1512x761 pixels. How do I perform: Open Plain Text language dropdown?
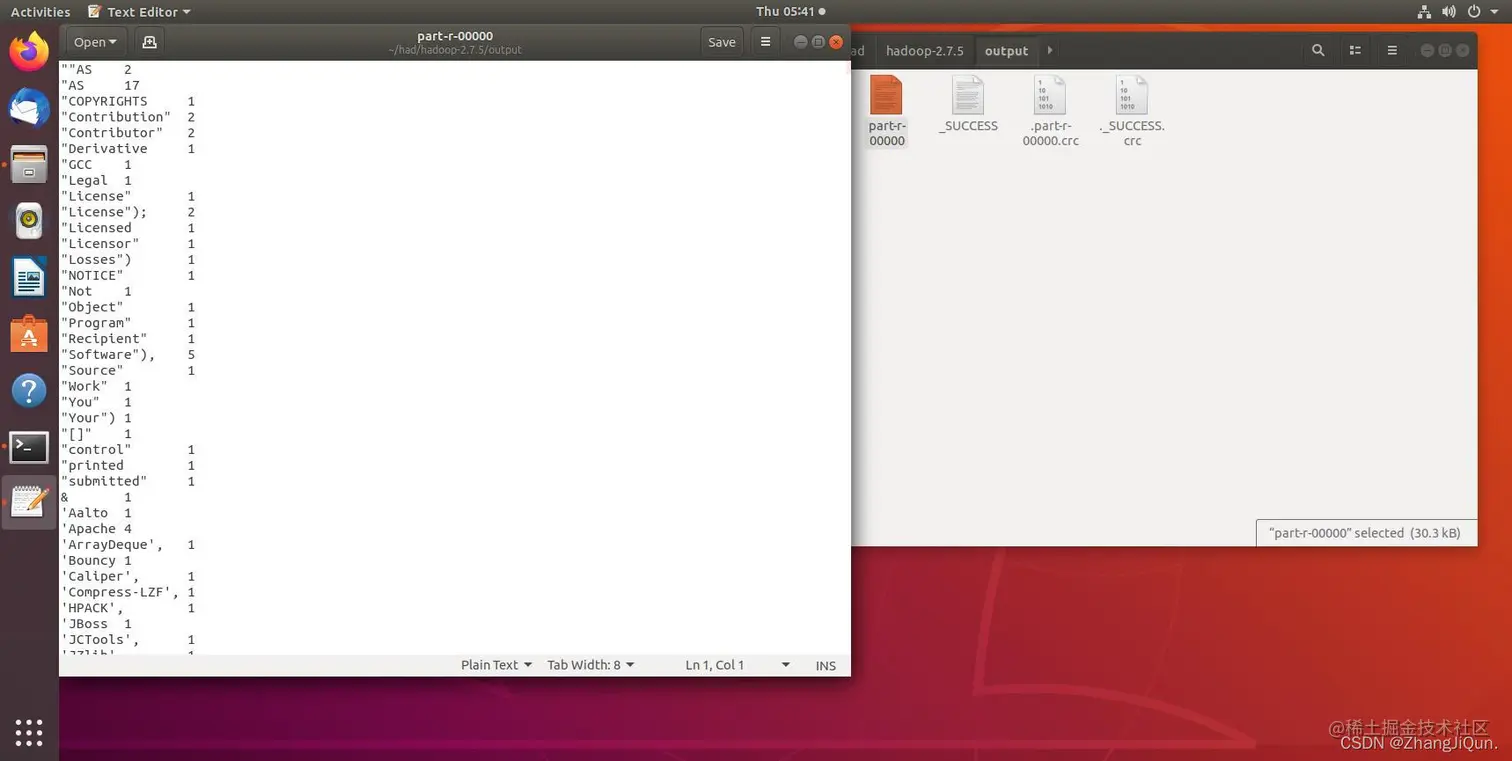click(x=496, y=665)
